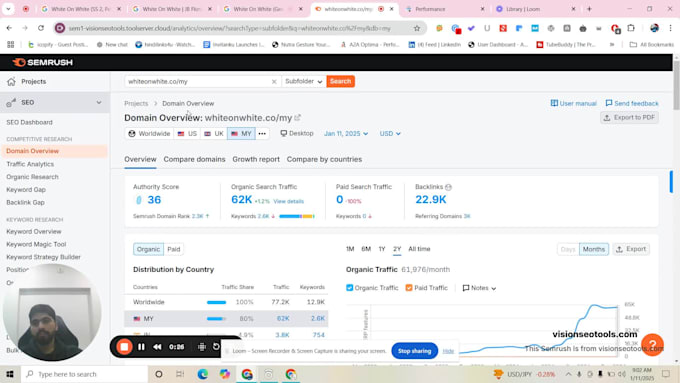
Task: Open USD currency dropdown
Action: [x=390, y=134]
